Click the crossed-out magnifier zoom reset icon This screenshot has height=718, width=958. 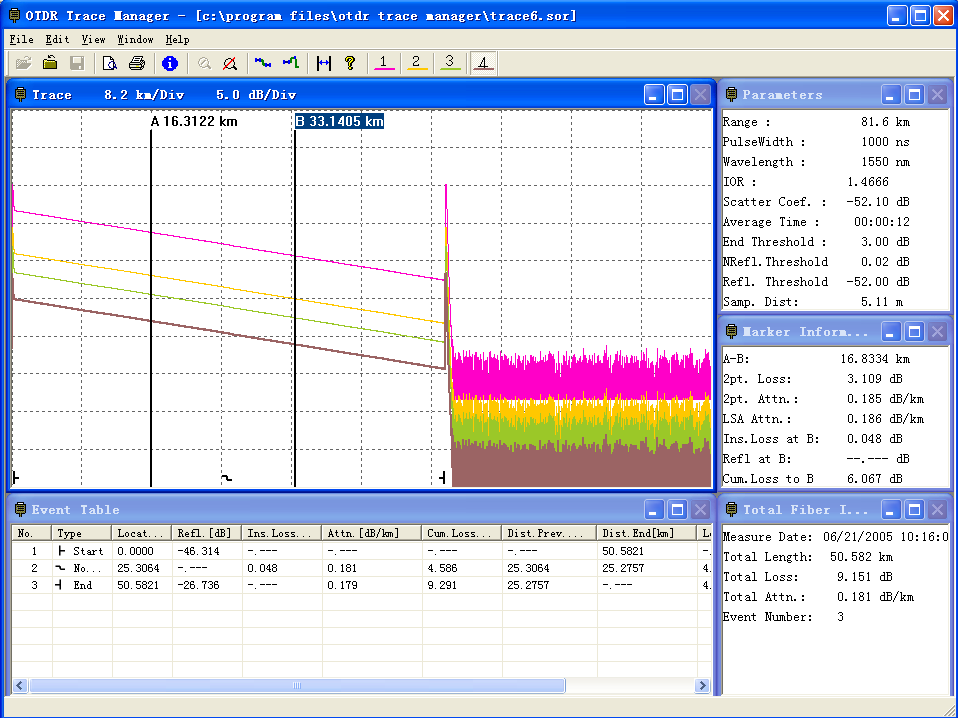(230, 63)
